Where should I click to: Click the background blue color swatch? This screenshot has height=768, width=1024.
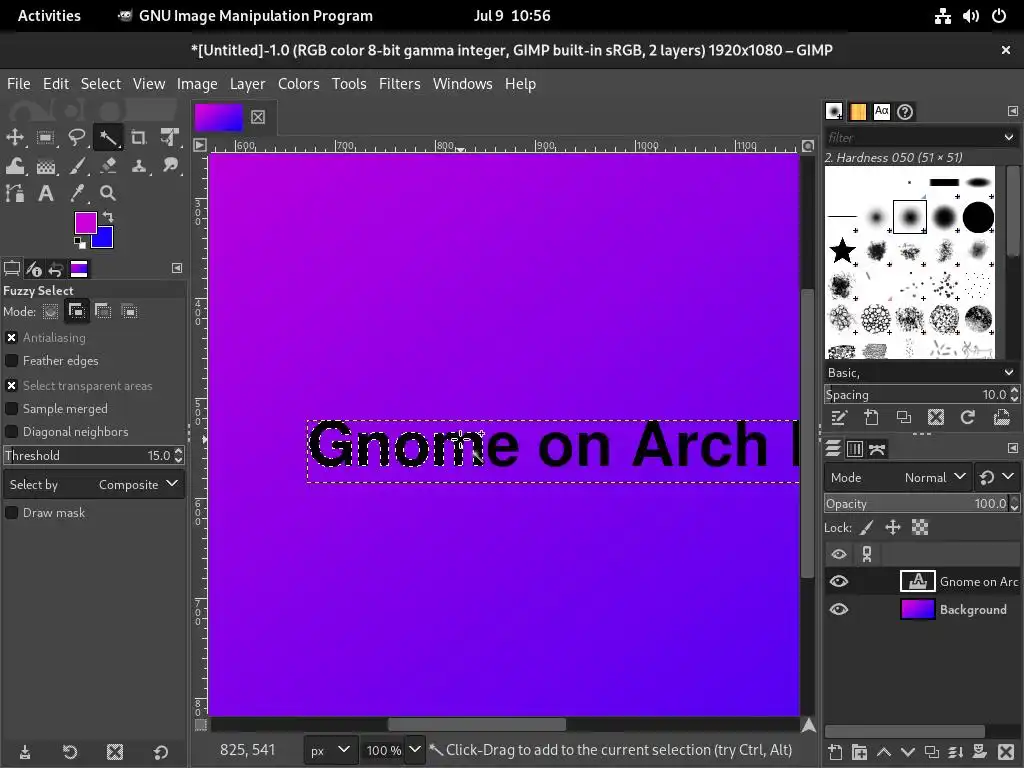point(104,239)
